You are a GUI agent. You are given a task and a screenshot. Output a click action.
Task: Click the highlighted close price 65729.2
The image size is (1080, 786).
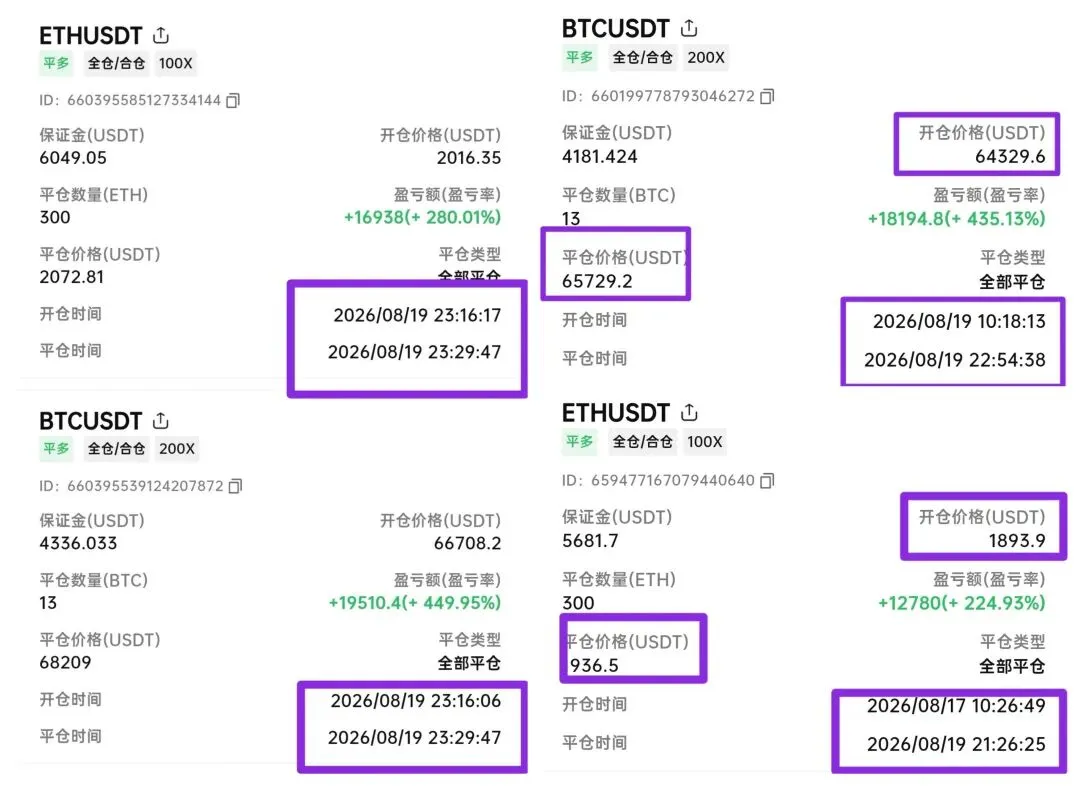point(597,281)
